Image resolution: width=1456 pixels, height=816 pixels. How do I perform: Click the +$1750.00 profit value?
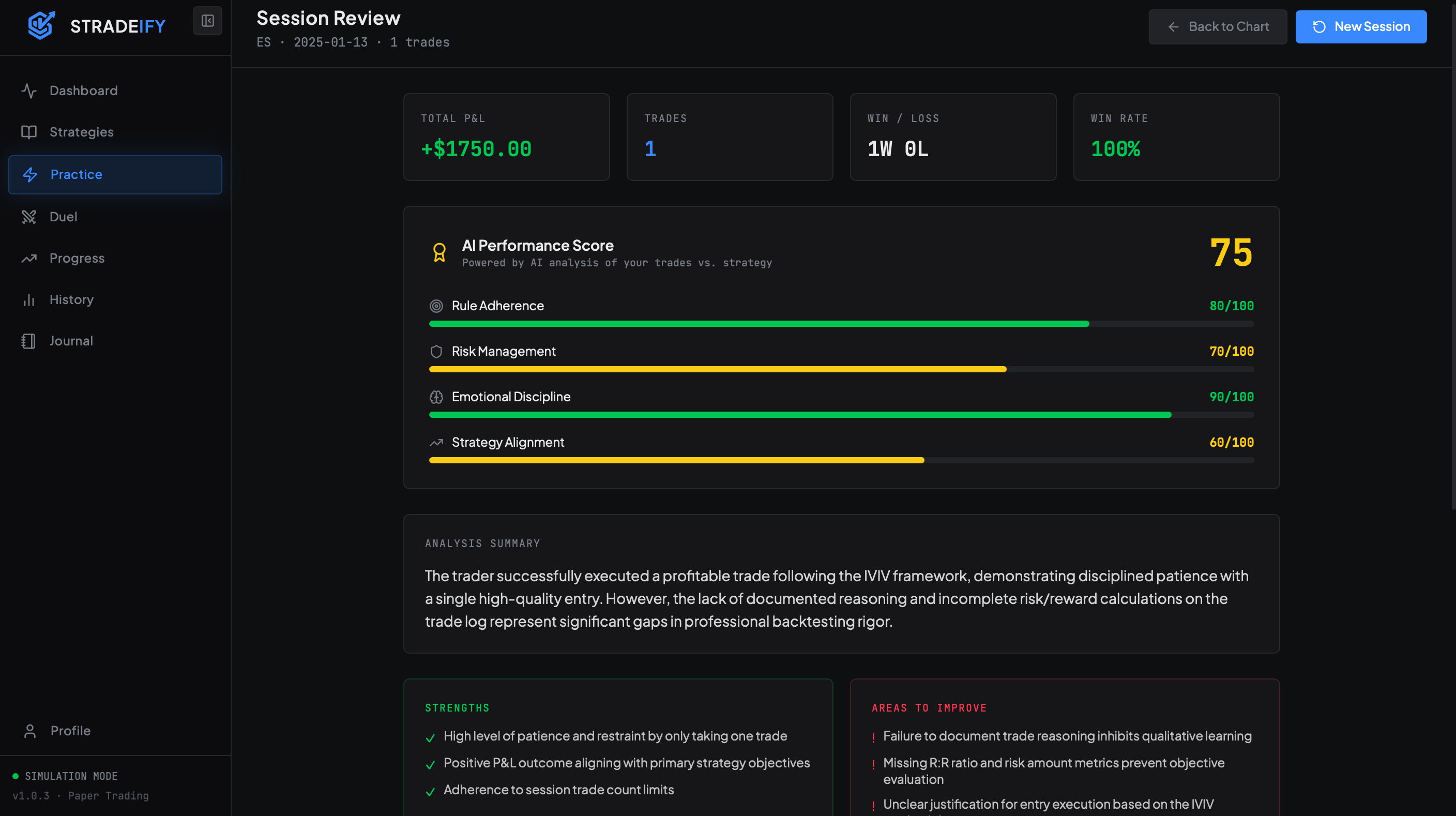pyautogui.click(x=476, y=149)
